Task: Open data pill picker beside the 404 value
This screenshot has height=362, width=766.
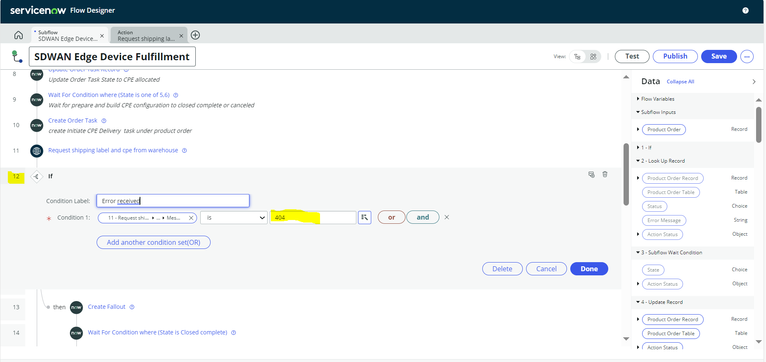Action: pos(364,217)
